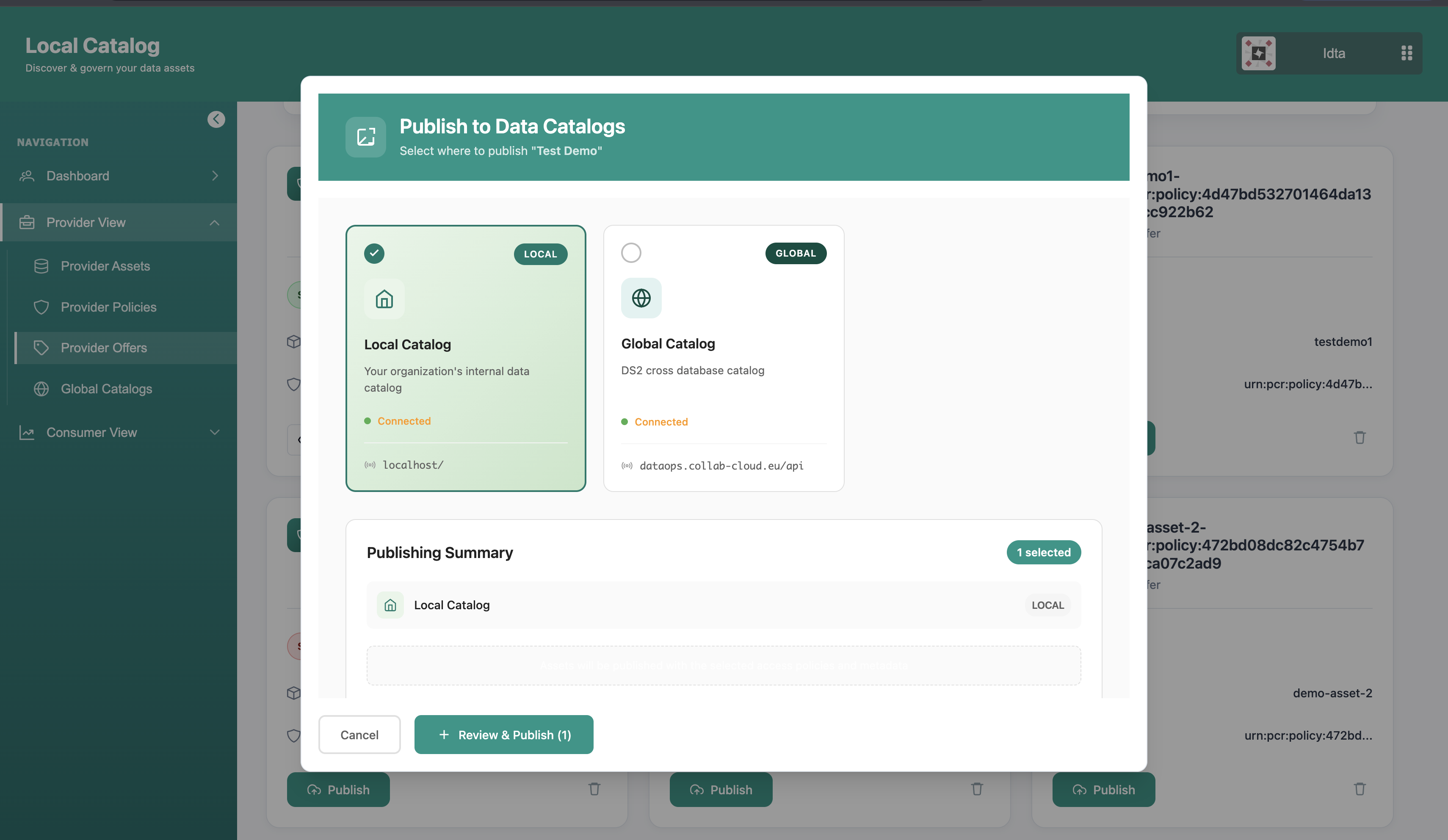Click the Idta organization avatar
Screen dimensions: 1448x840
coord(1258,53)
